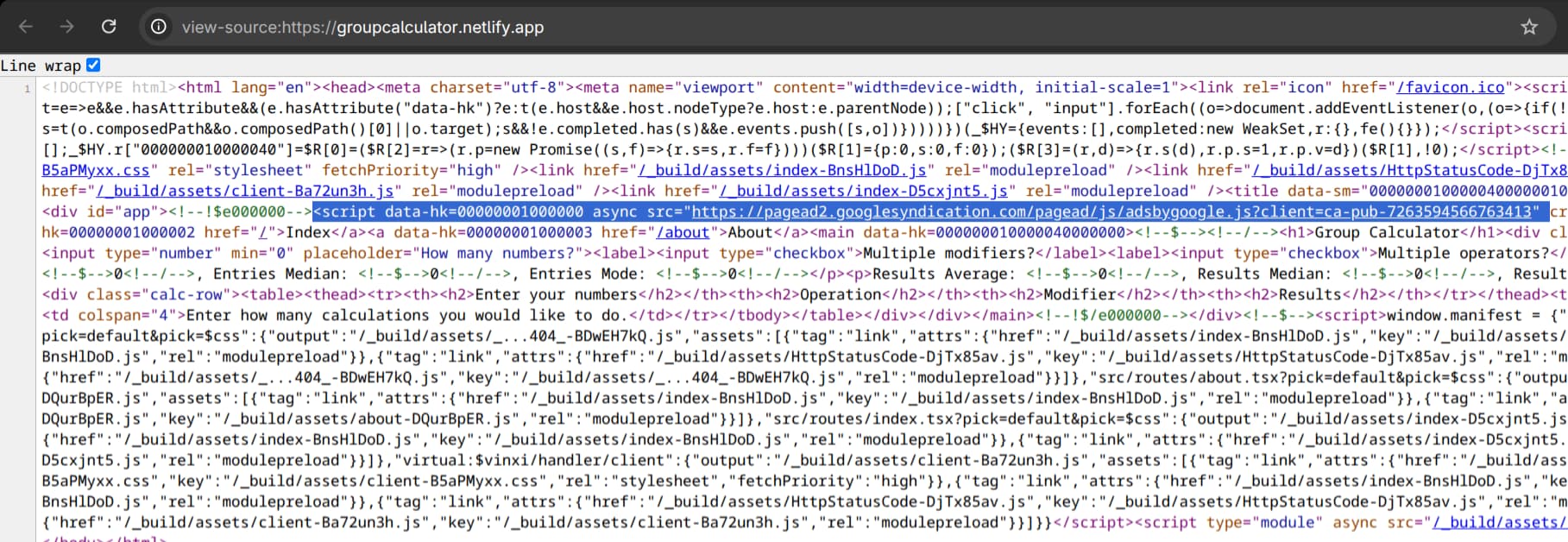
Task: Reload the view-source page
Action: click(x=109, y=27)
